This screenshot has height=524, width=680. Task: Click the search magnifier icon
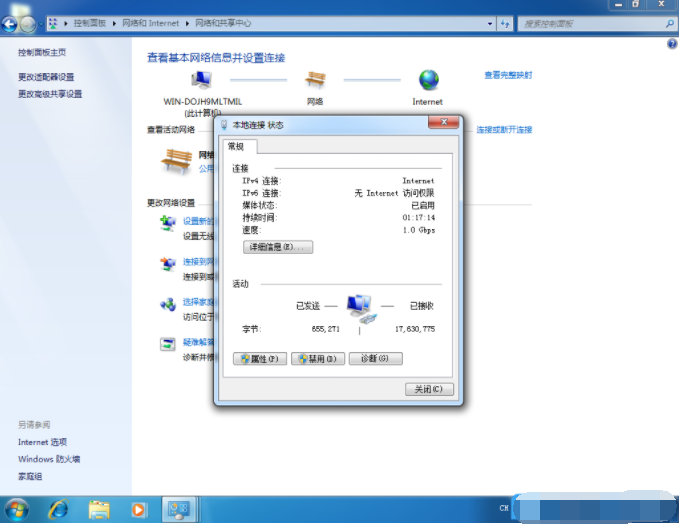pos(670,24)
